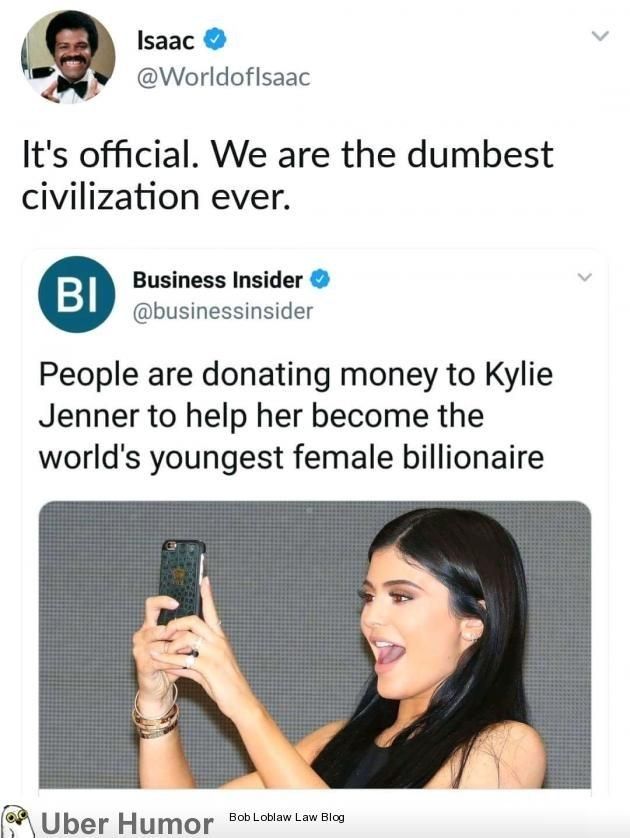The image size is (630, 838).
Task: Click the Uber Humor owl logo
Action: click(x=18, y=820)
